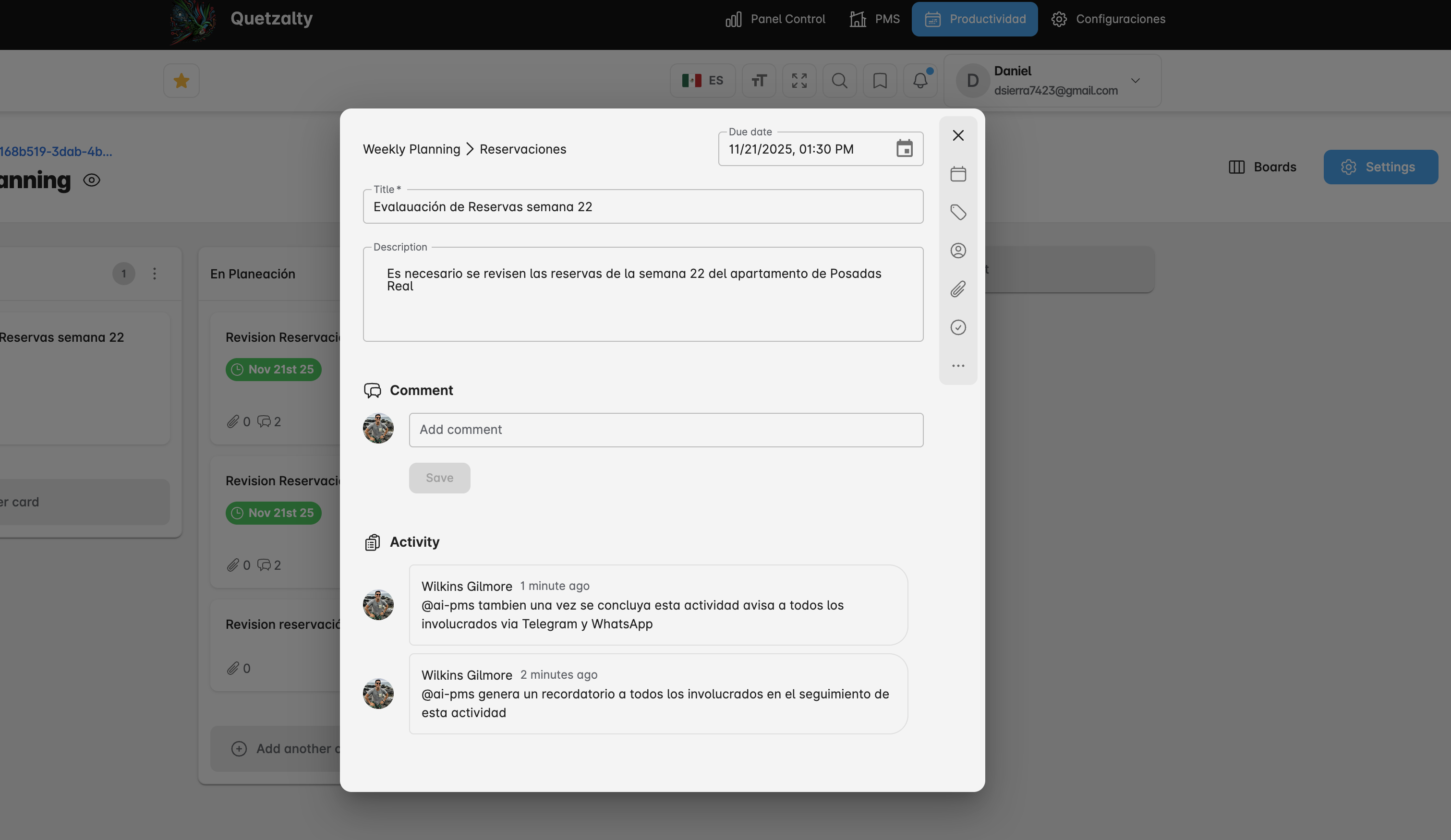Open the ES language selector
The image size is (1451, 840).
click(702, 81)
